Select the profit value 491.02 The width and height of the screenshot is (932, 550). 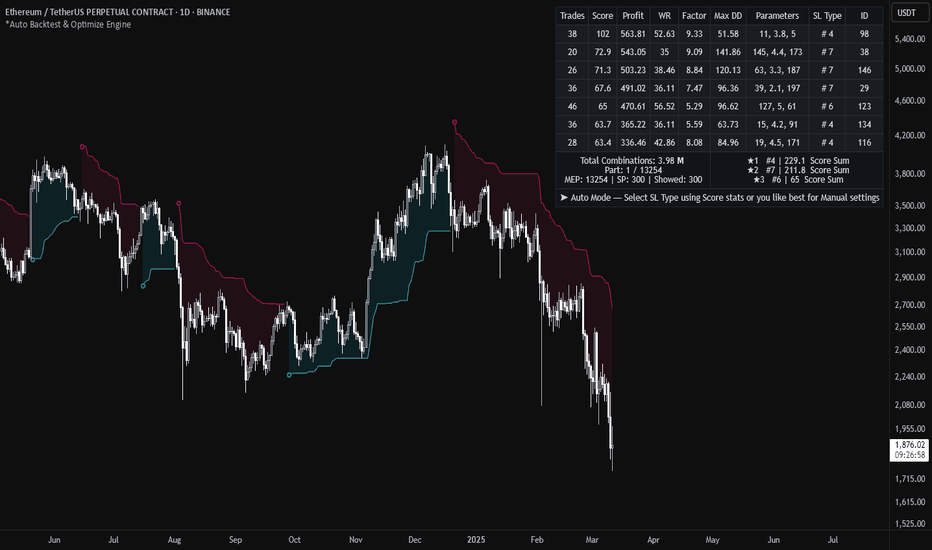click(633, 89)
